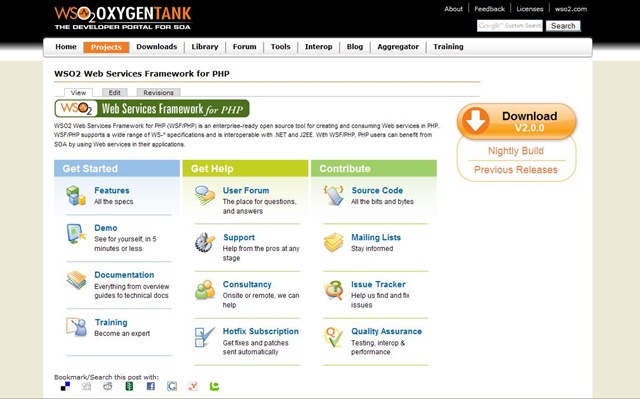Click the Hotfix Subscription checklist icon
The width and height of the screenshot is (640, 399).
(205, 337)
